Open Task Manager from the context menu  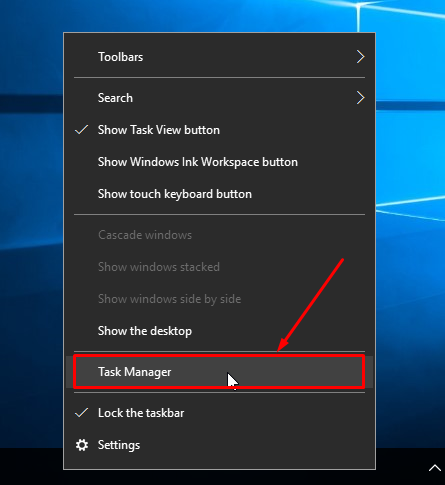coord(219,372)
